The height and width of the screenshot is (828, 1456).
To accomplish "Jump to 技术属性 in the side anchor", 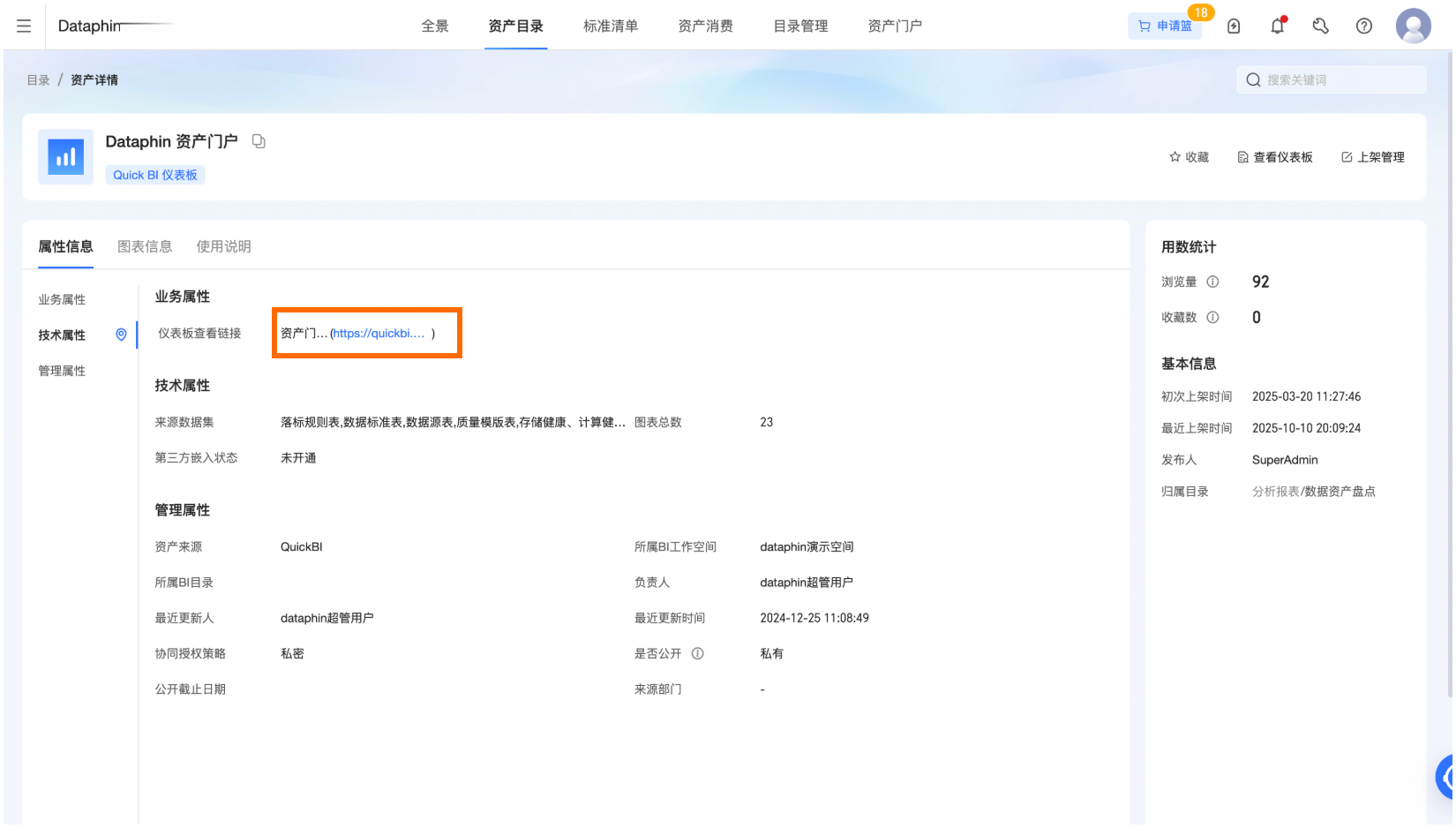I will (x=62, y=335).
